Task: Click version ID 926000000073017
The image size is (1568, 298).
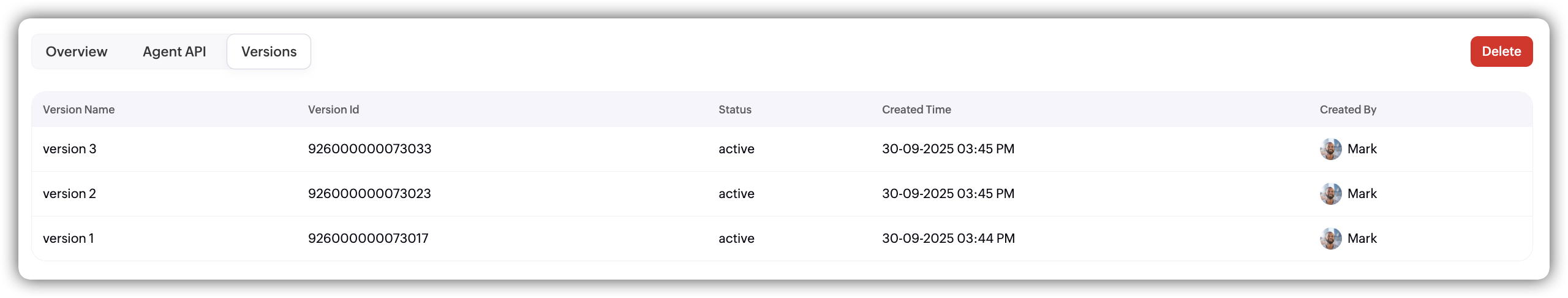Action: (368, 239)
